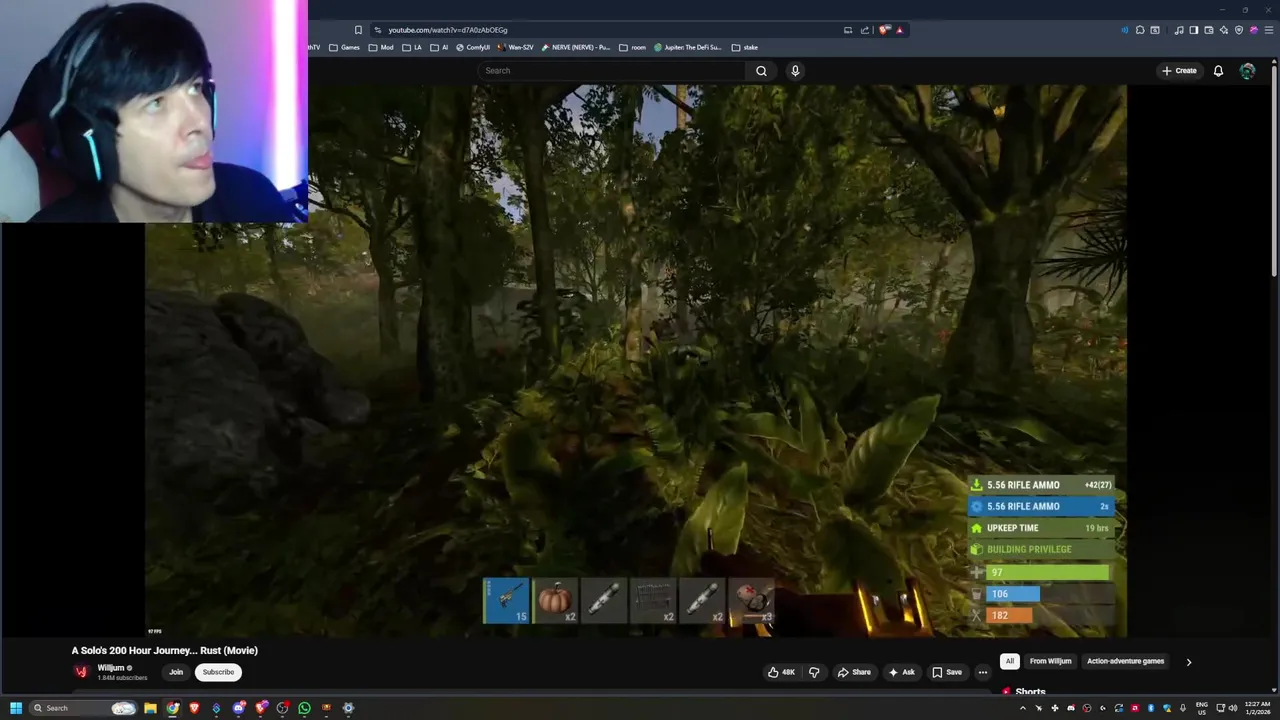Open the clock showing 12:27 AM

tap(1258, 708)
